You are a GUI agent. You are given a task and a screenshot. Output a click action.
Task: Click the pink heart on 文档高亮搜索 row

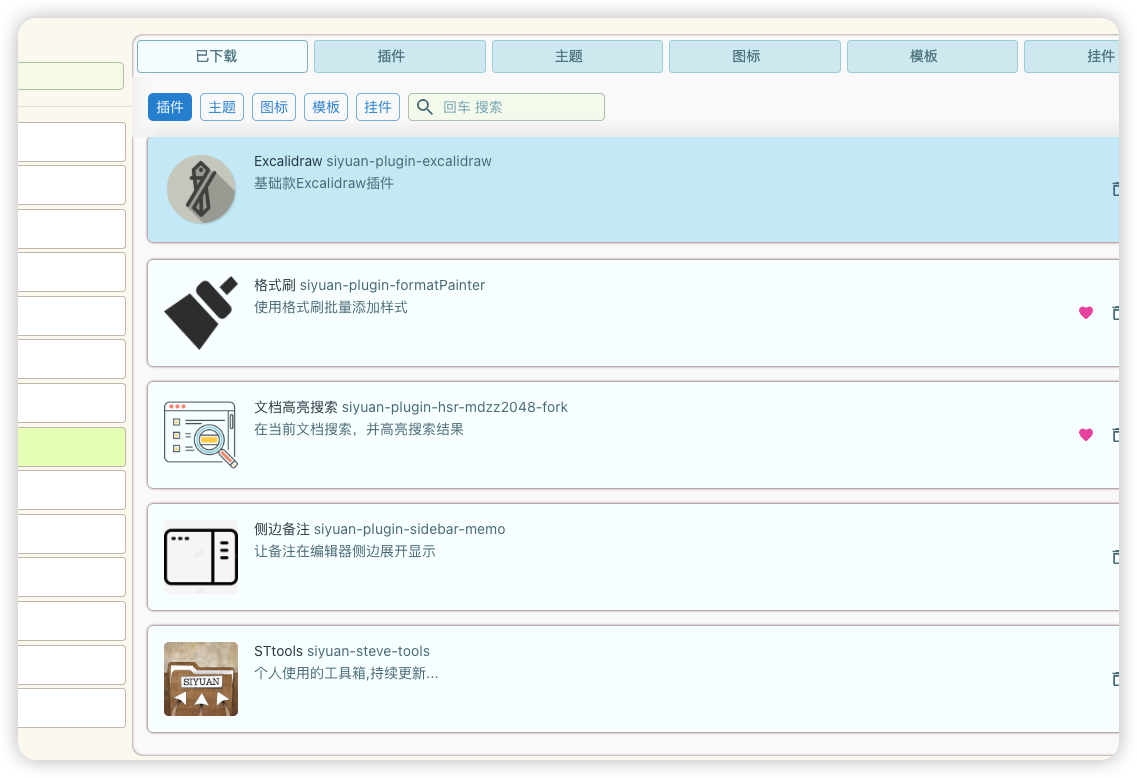[x=1086, y=435]
